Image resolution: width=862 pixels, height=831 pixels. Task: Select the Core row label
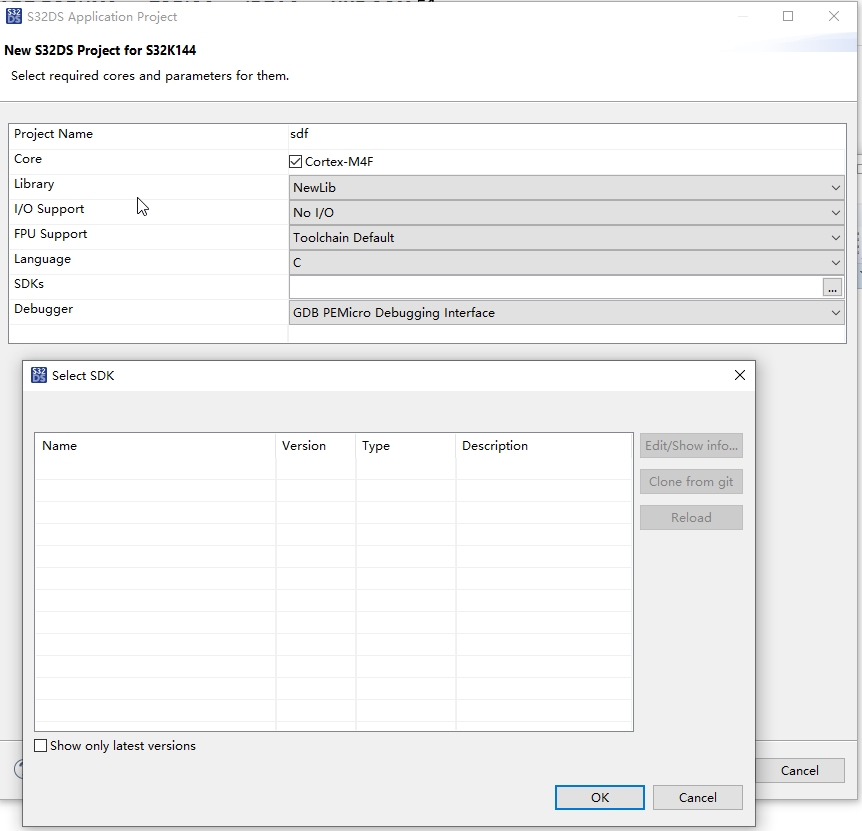pyautogui.click(x=28, y=159)
